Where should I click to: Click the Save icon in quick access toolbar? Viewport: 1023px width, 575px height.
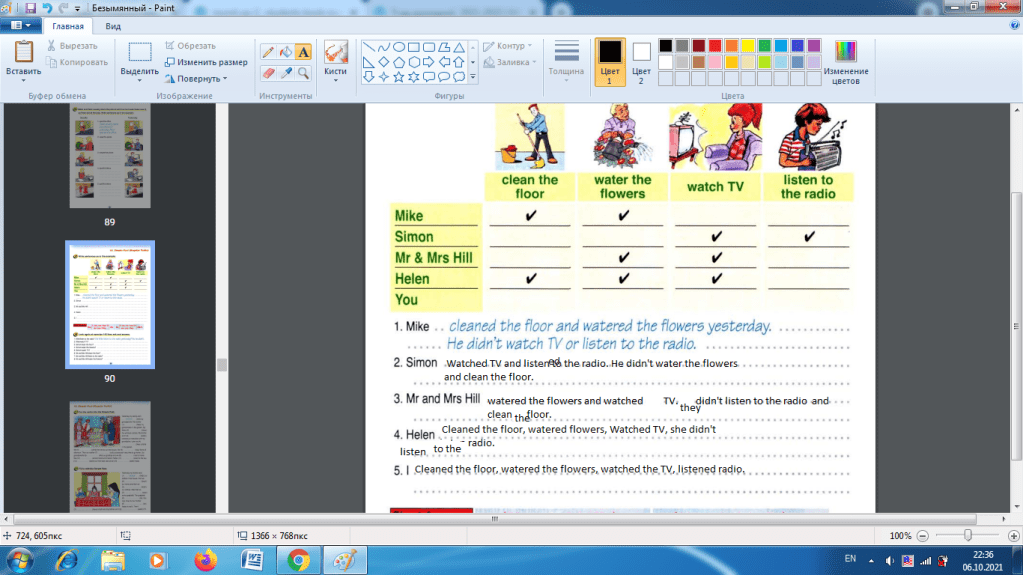pyautogui.click(x=31, y=8)
